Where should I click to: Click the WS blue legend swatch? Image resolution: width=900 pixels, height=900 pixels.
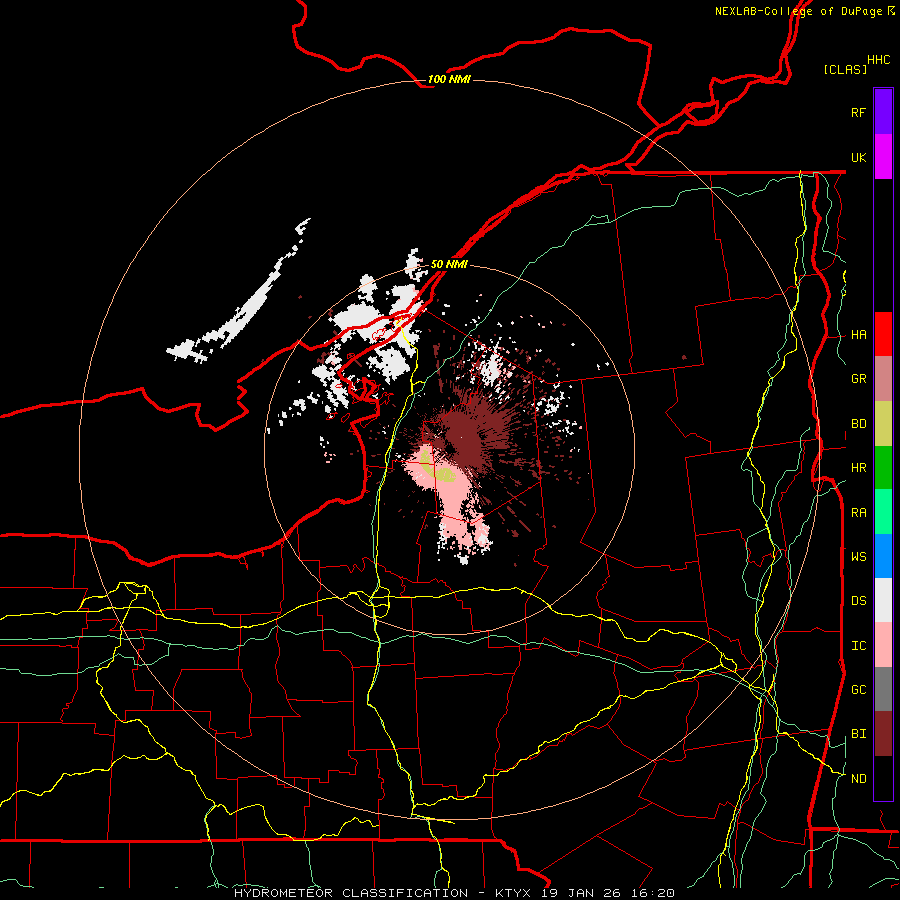pos(883,556)
